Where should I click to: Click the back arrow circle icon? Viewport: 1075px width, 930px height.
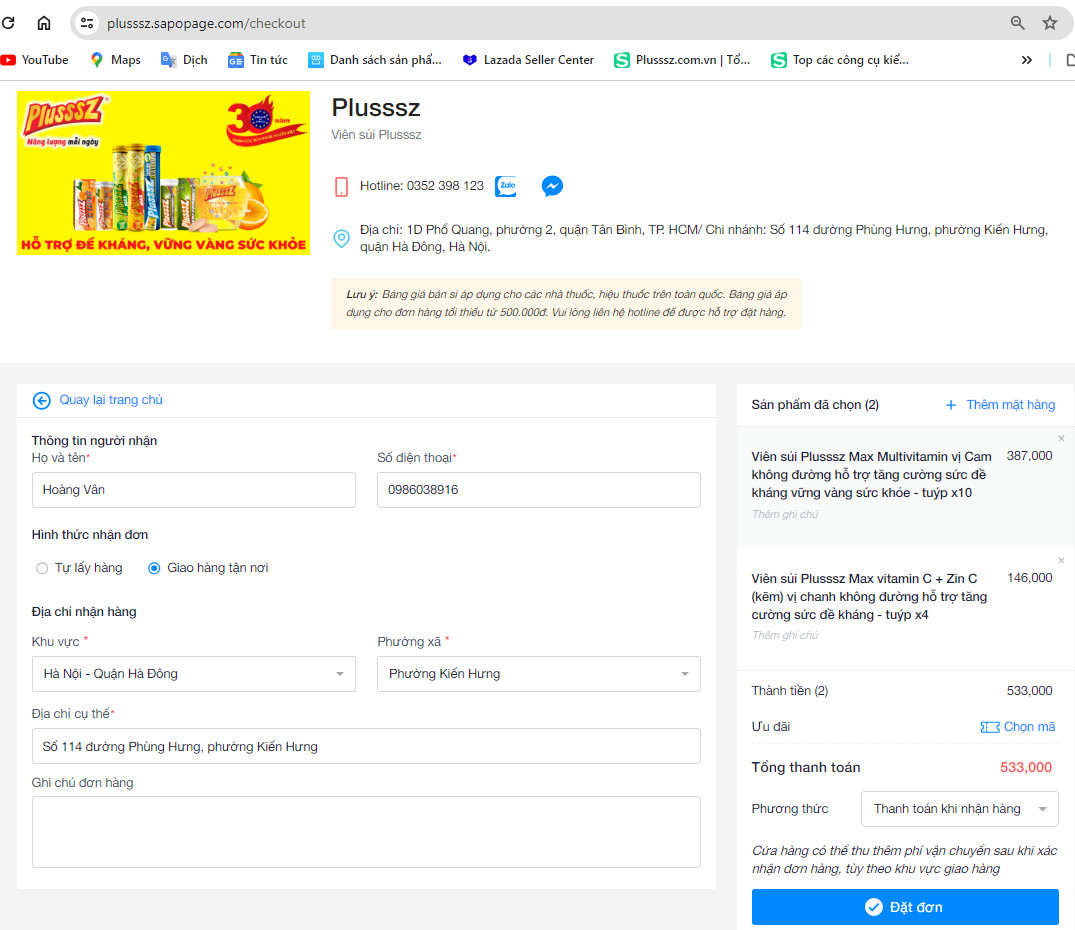click(42, 400)
